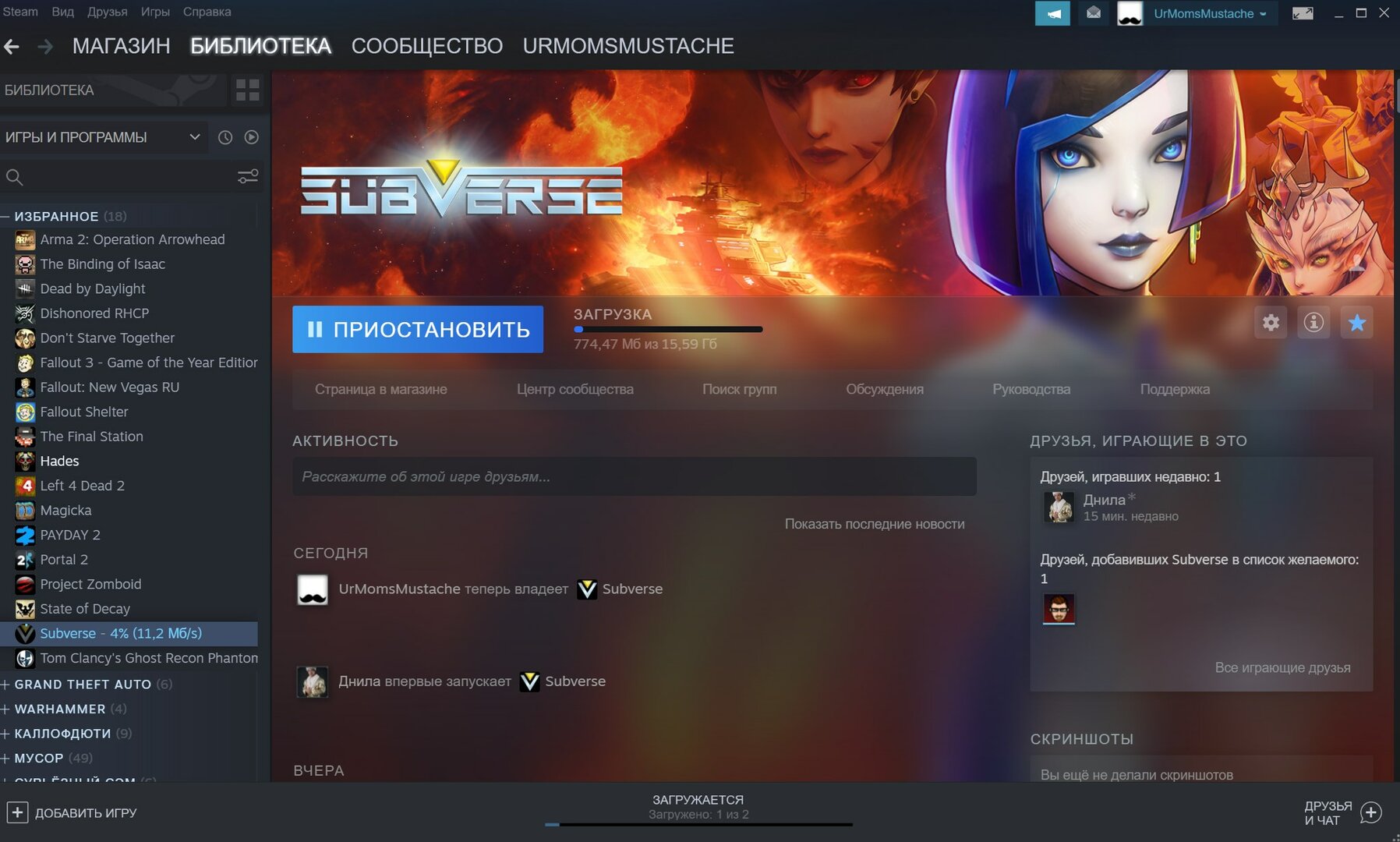This screenshot has height=842, width=1400.
Task: Open Днила's avatar in friends panel
Action: point(1059,507)
